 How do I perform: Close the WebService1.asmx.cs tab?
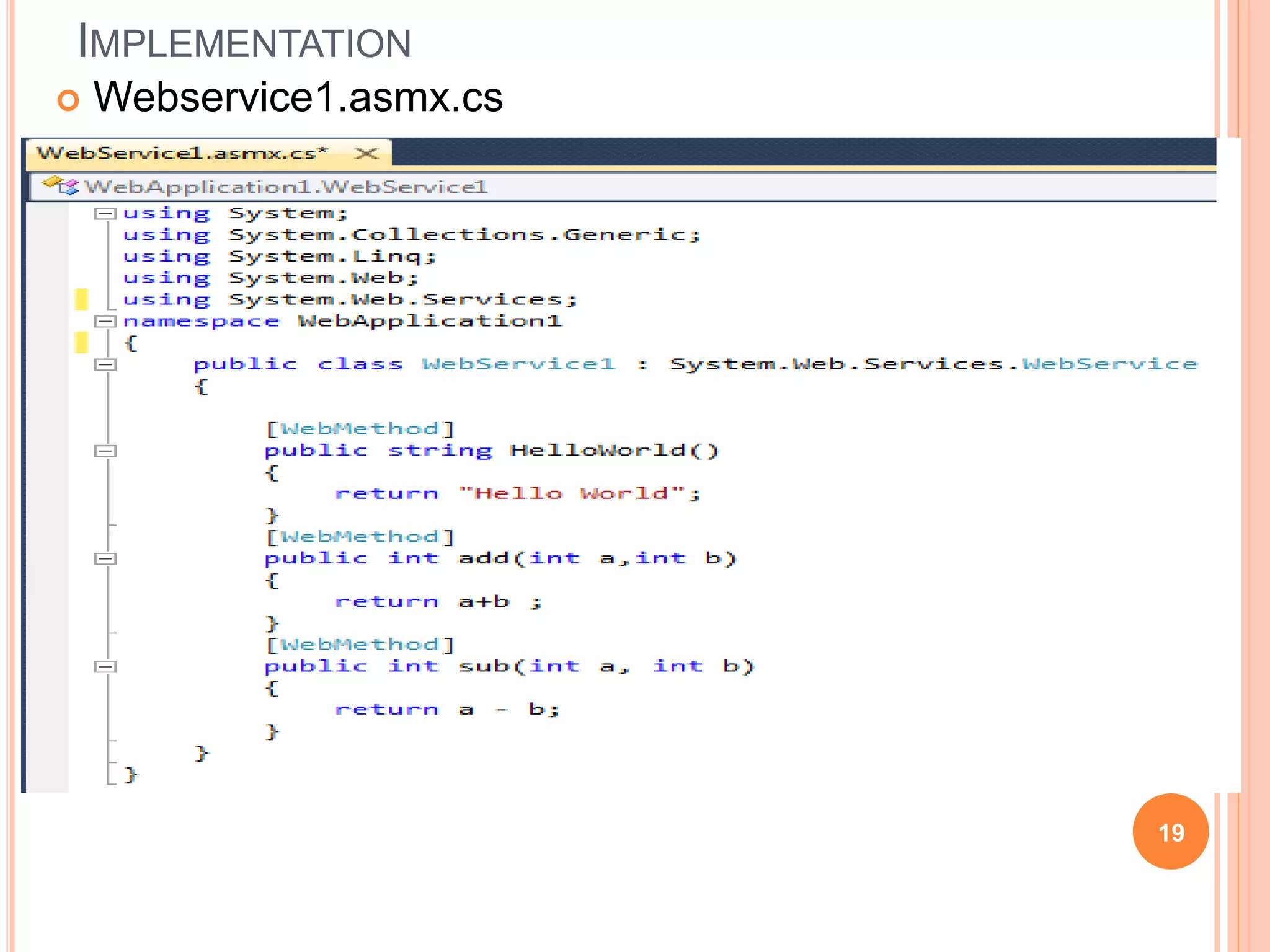pos(366,153)
